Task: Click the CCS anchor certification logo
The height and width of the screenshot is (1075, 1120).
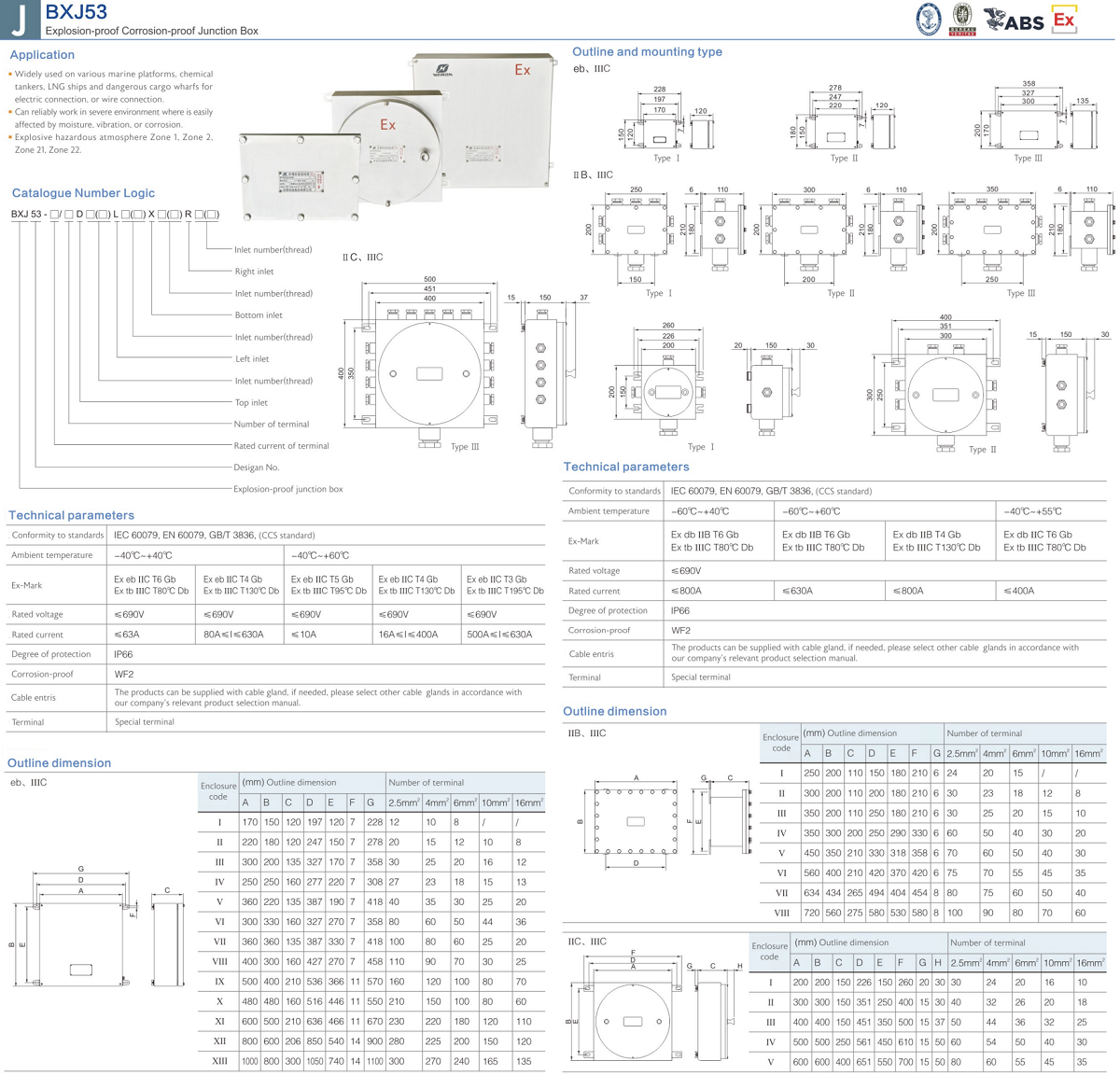Action: click(928, 20)
